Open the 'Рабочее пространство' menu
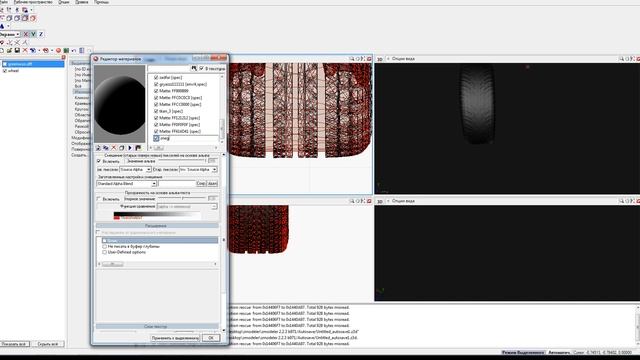640x360 pixels. [x=33, y=2]
